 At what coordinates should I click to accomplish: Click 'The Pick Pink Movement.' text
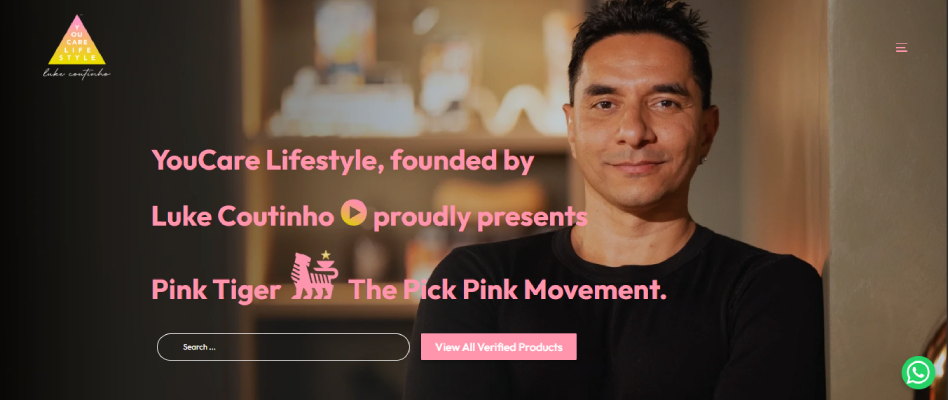tap(508, 289)
